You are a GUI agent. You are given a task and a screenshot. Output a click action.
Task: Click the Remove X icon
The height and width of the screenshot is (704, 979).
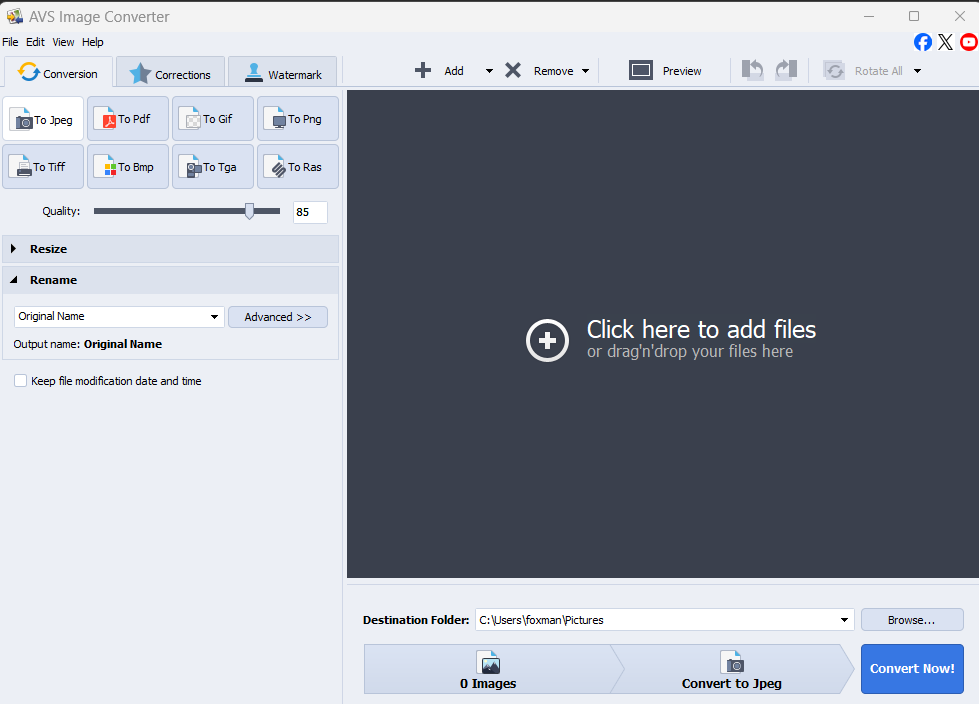click(x=513, y=70)
